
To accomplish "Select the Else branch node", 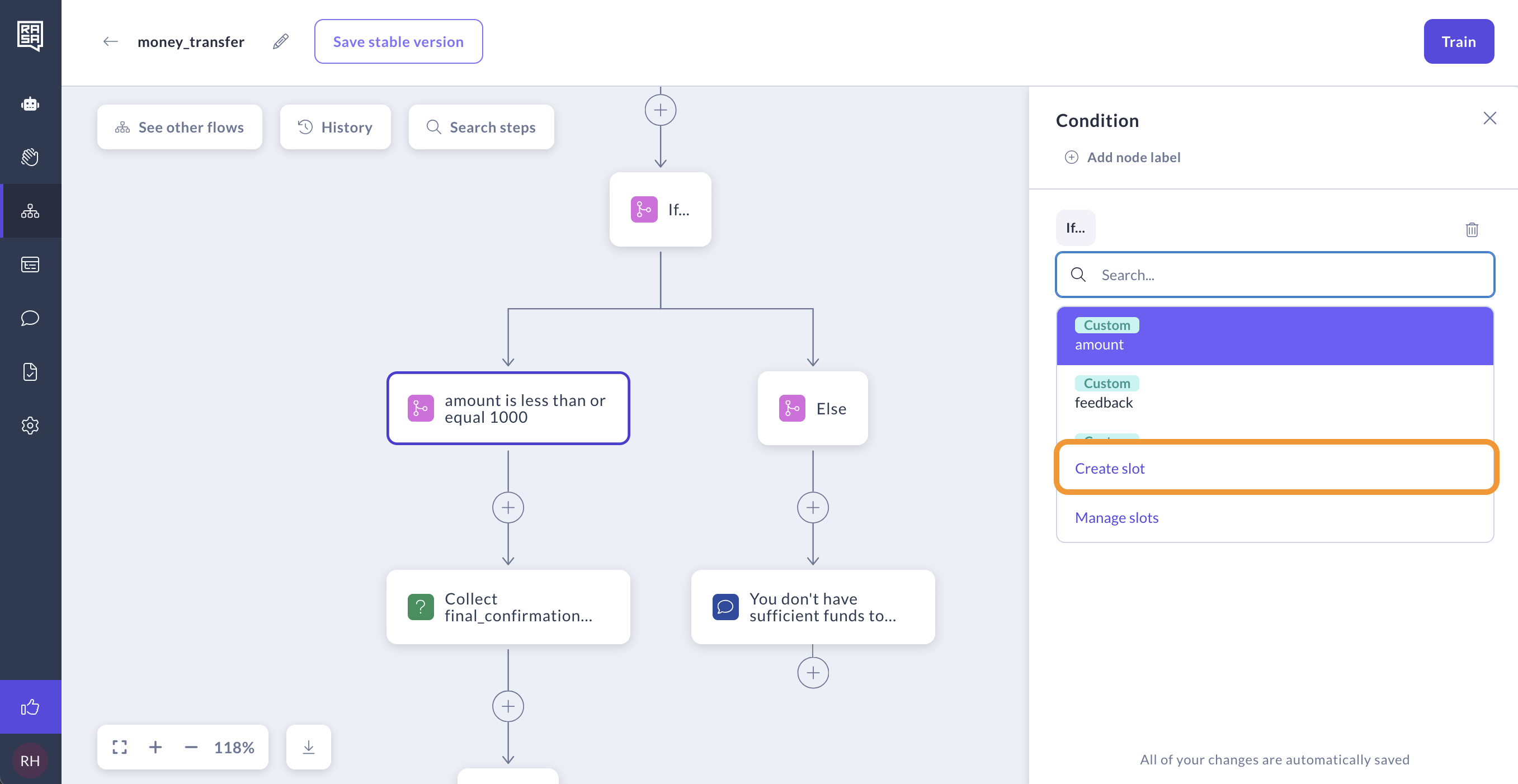I will pos(812,408).
